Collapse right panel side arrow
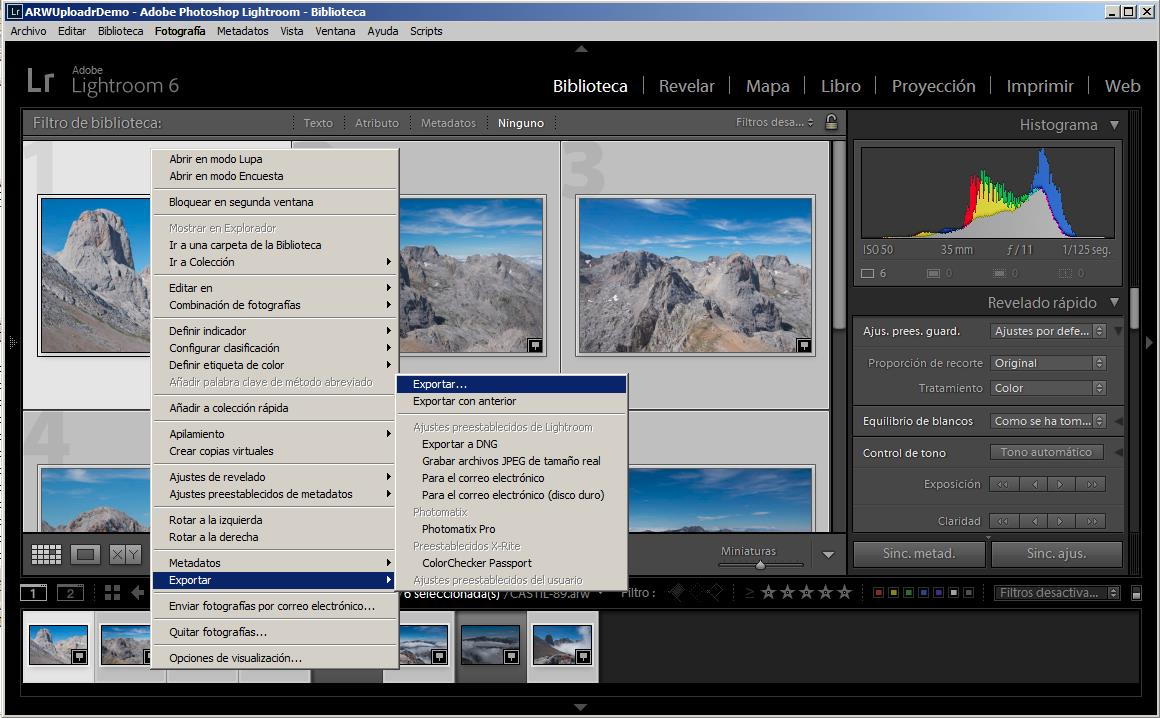The width and height of the screenshot is (1160, 718). click(1149, 342)
